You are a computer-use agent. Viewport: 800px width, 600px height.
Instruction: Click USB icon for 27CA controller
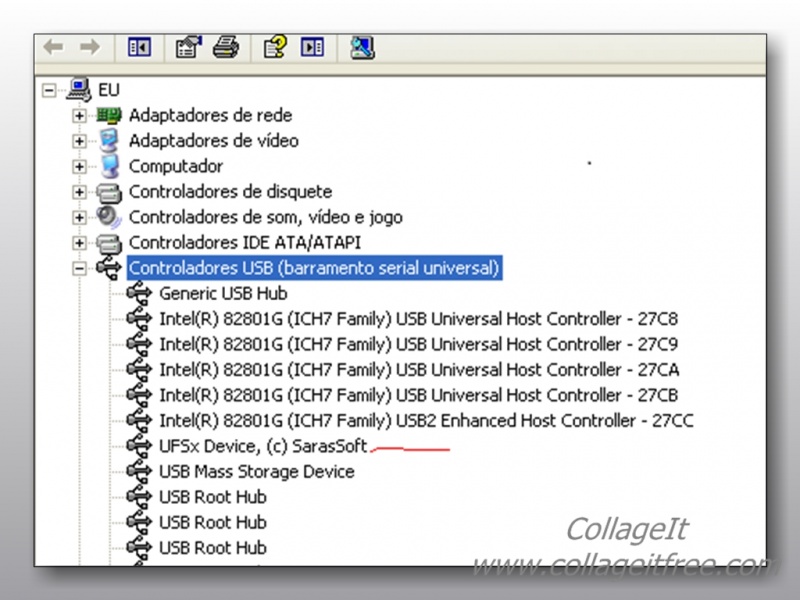pos(139,370)
